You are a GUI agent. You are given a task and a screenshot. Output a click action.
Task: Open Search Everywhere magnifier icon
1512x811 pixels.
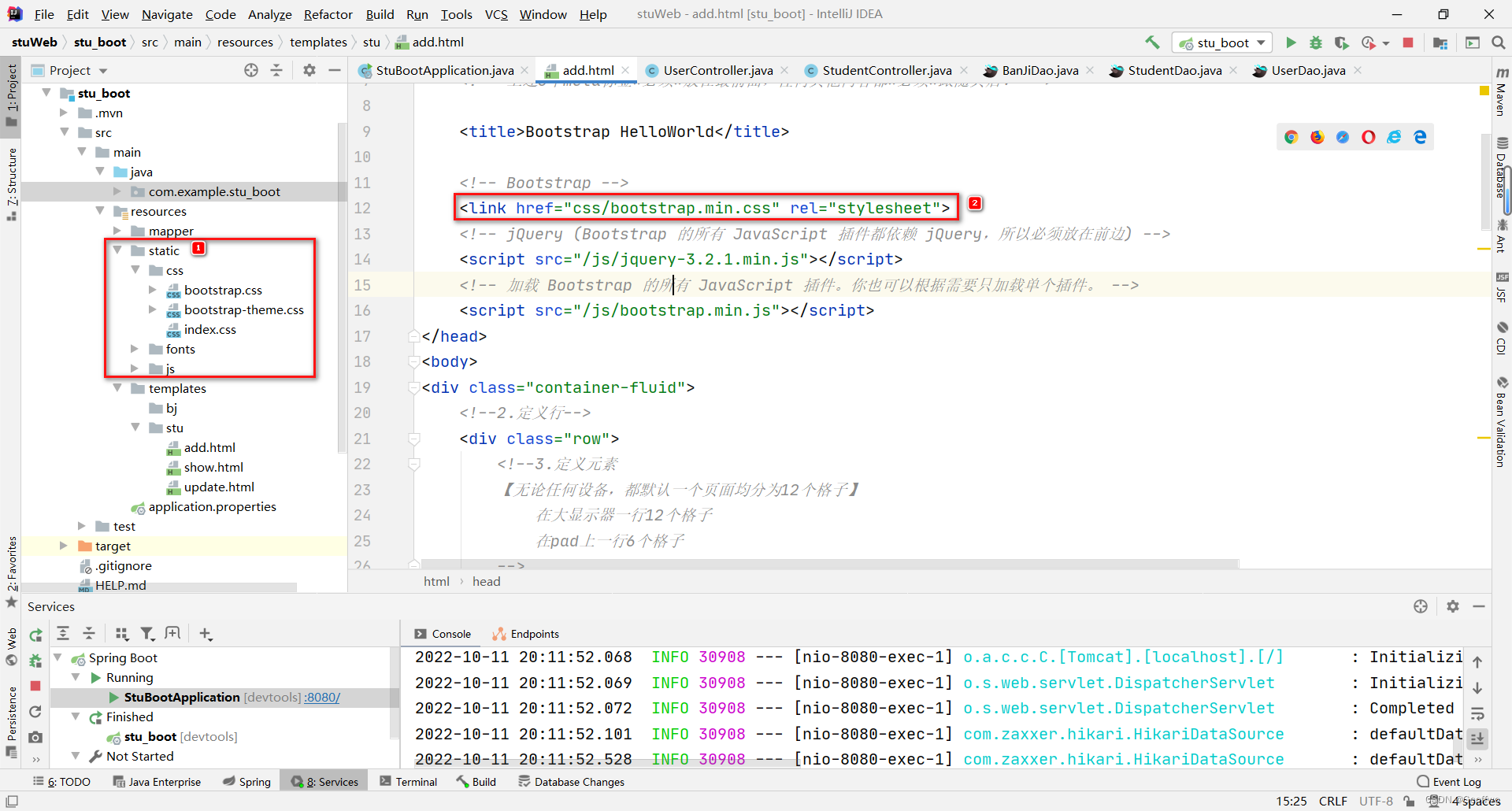[1498, 43]
